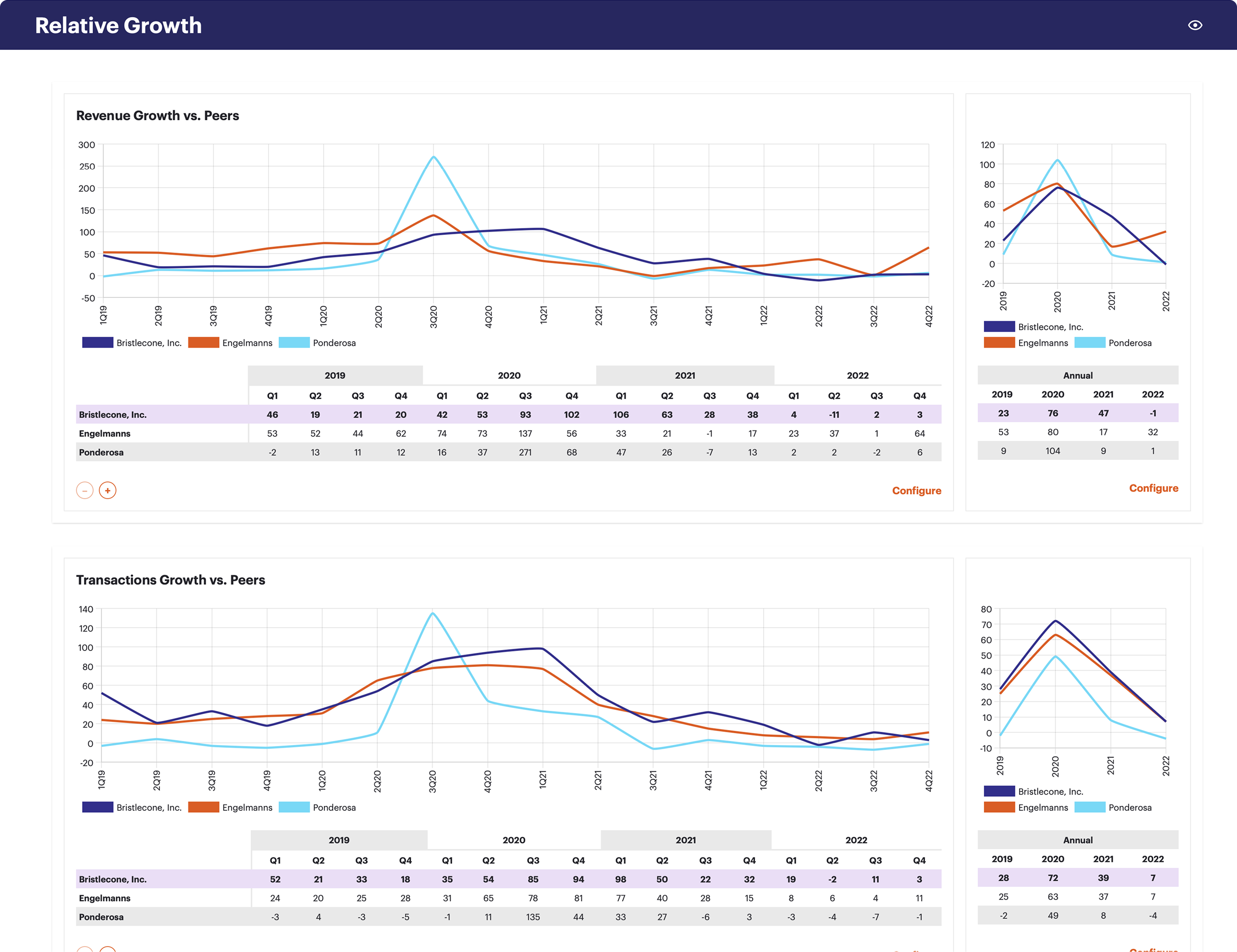
Task: Click Ponderosa legend swatch in Revenue annual chart
Action: tap(1090, 343)
